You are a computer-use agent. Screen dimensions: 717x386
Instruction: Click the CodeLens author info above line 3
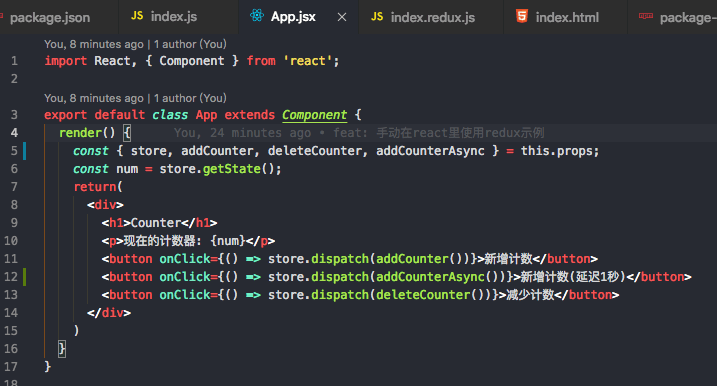coord(135,98)
